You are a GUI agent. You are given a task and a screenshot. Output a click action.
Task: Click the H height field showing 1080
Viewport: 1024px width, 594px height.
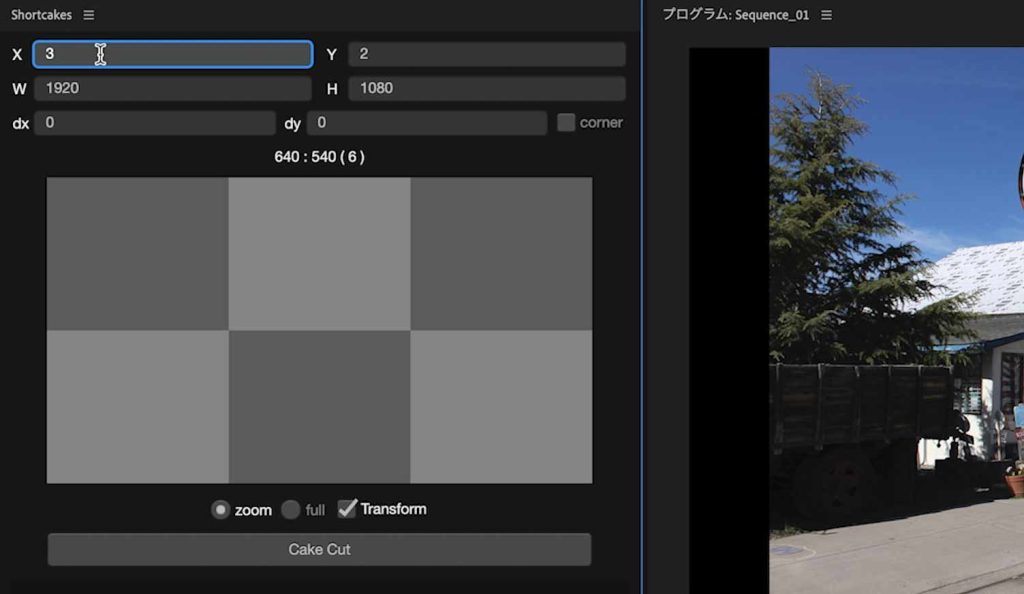coord(486,88)
